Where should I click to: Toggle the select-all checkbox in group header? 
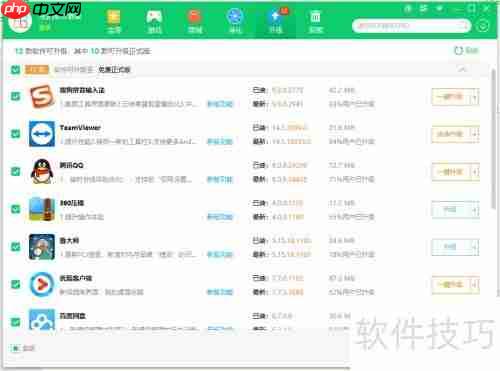(x=15, y=70)
